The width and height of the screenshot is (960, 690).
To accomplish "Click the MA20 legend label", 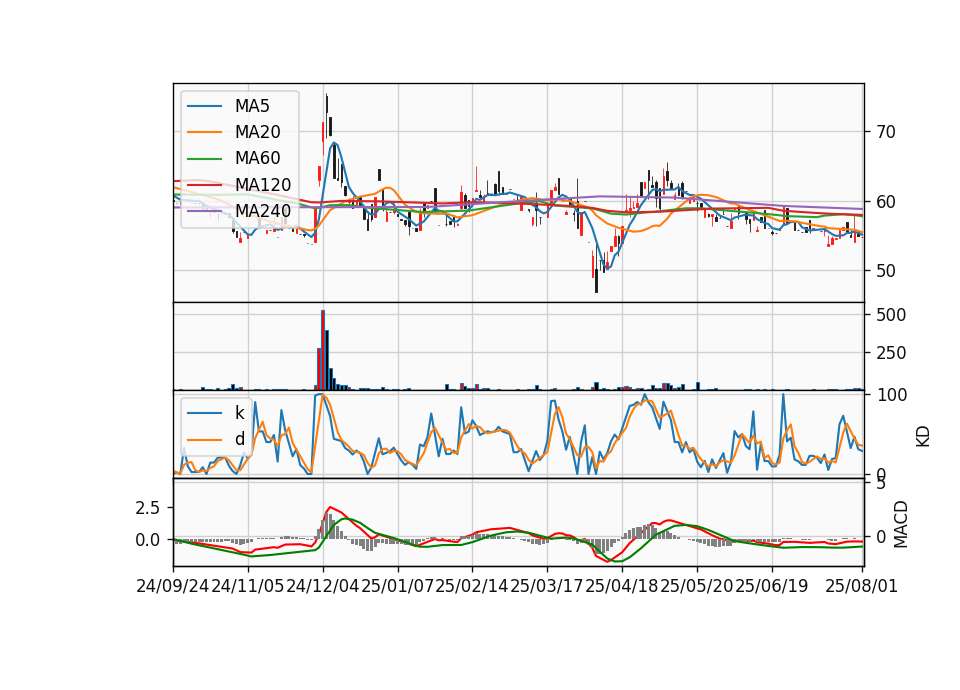I will click(257, 132).
